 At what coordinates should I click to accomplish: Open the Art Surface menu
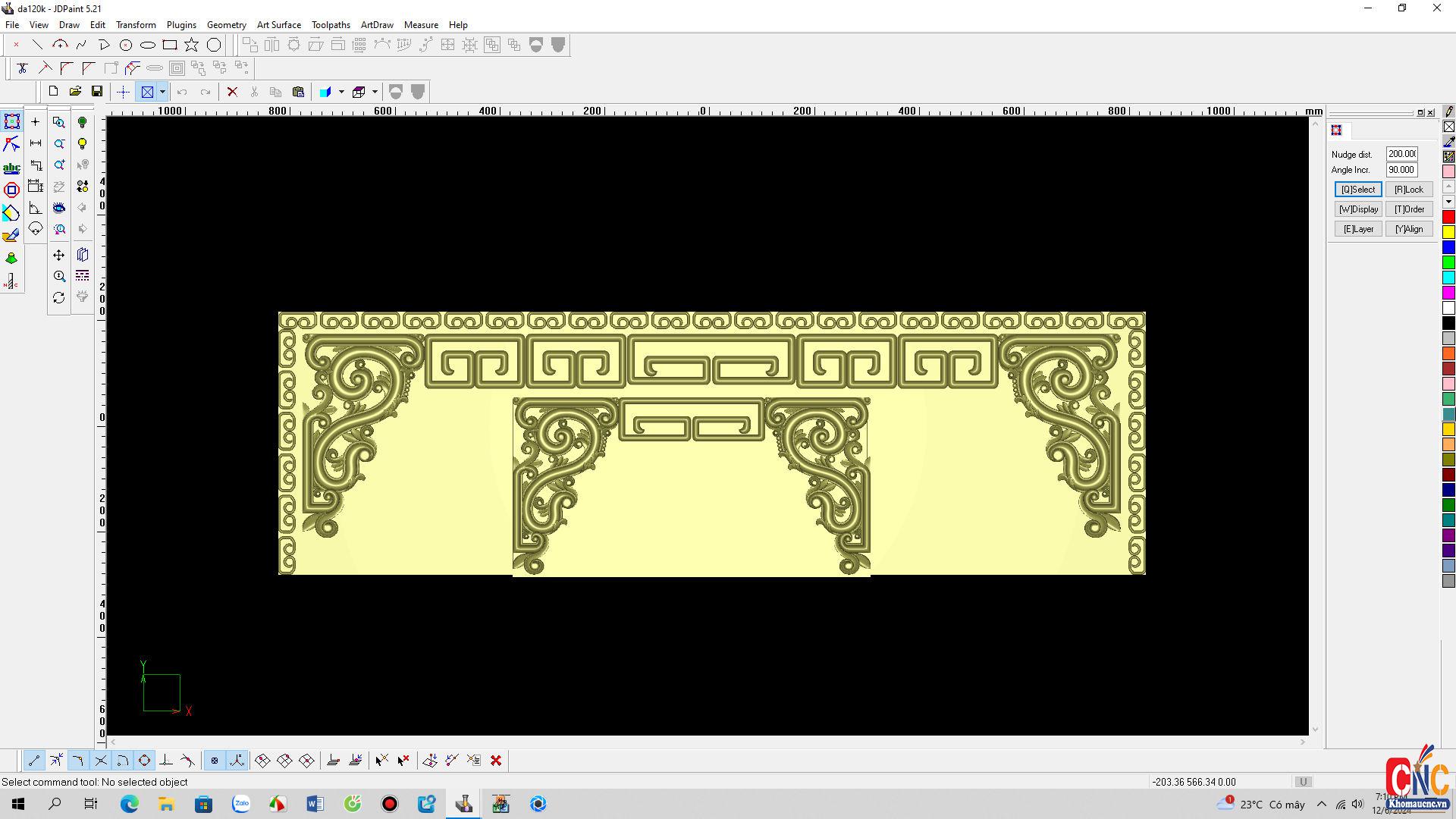coord(278,24)
